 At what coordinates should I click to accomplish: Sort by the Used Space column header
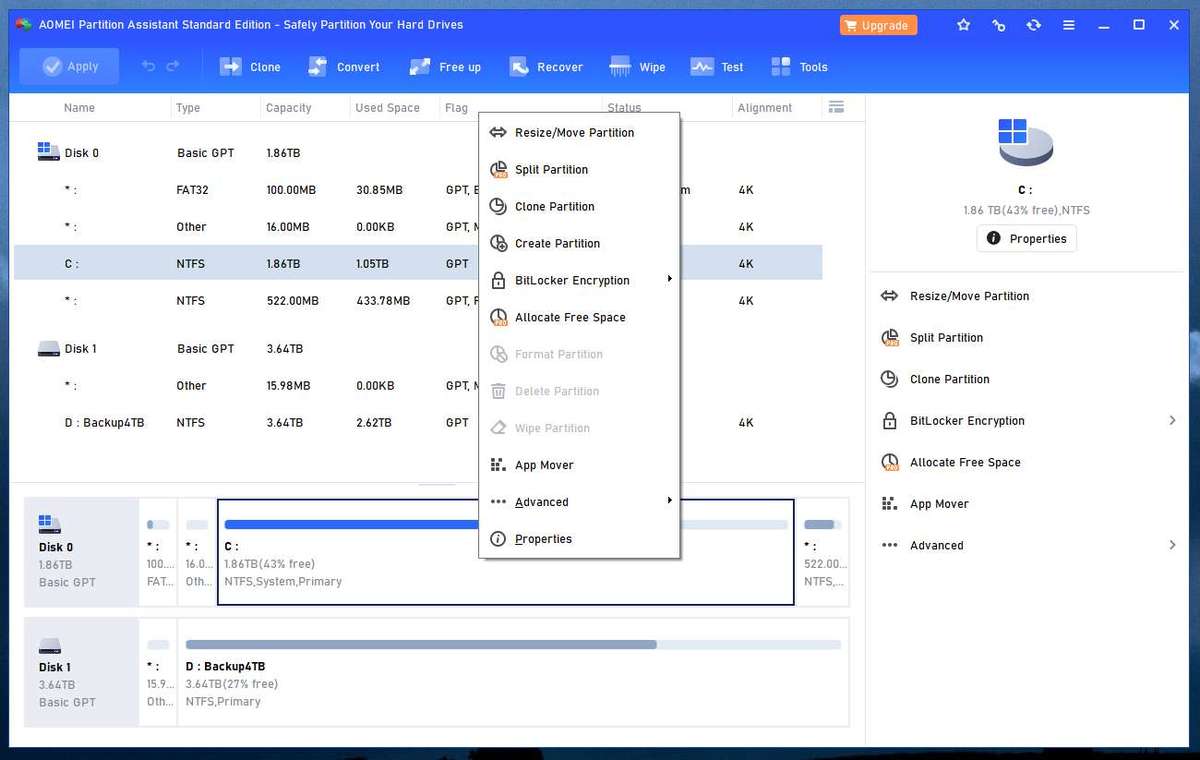[x=387, y=108]
